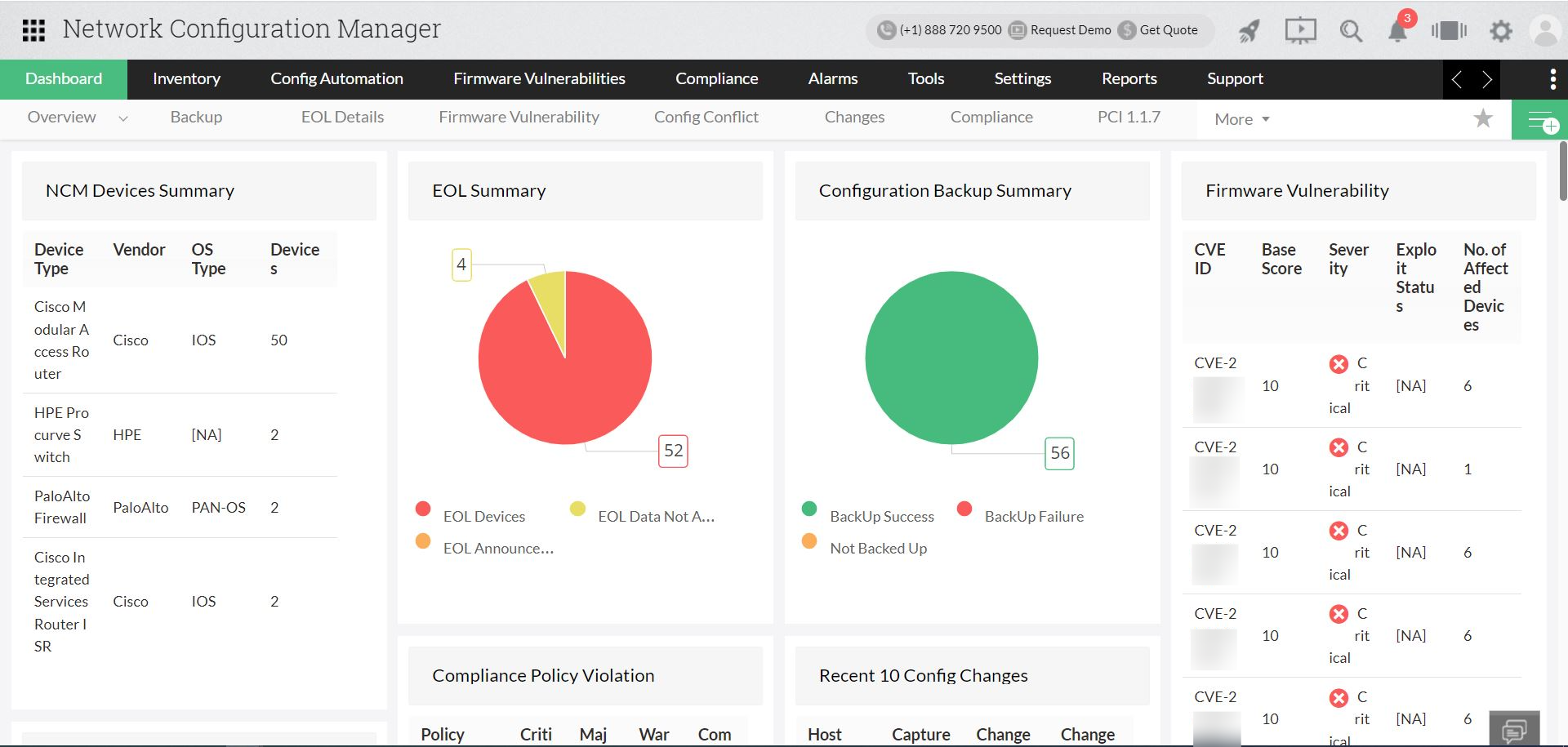Open settings using the gear icon
The image size is (1568, 747).
(x=1500, y=31)
